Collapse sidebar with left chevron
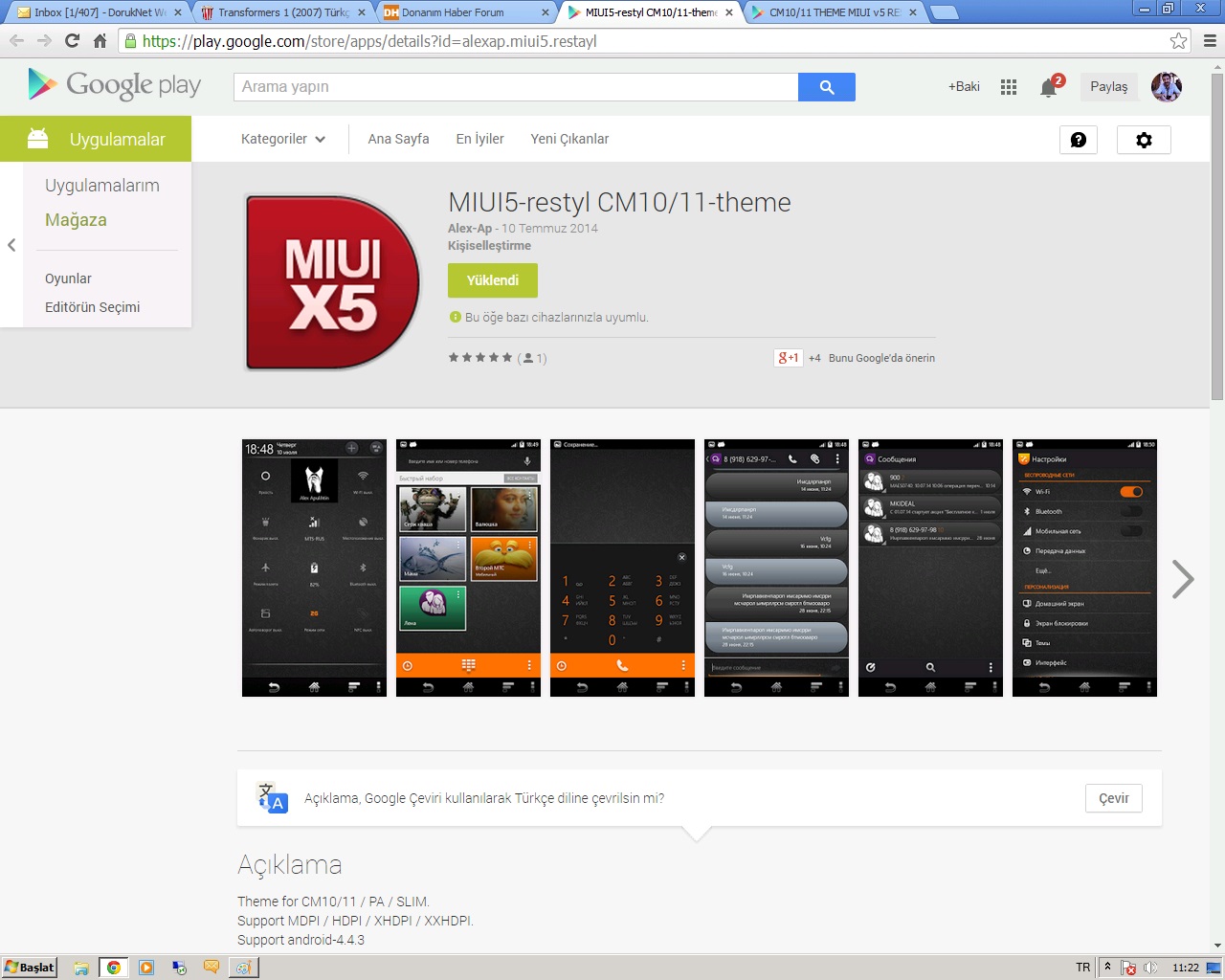This screenshot has width=1225, height=980. click(11, 245)
